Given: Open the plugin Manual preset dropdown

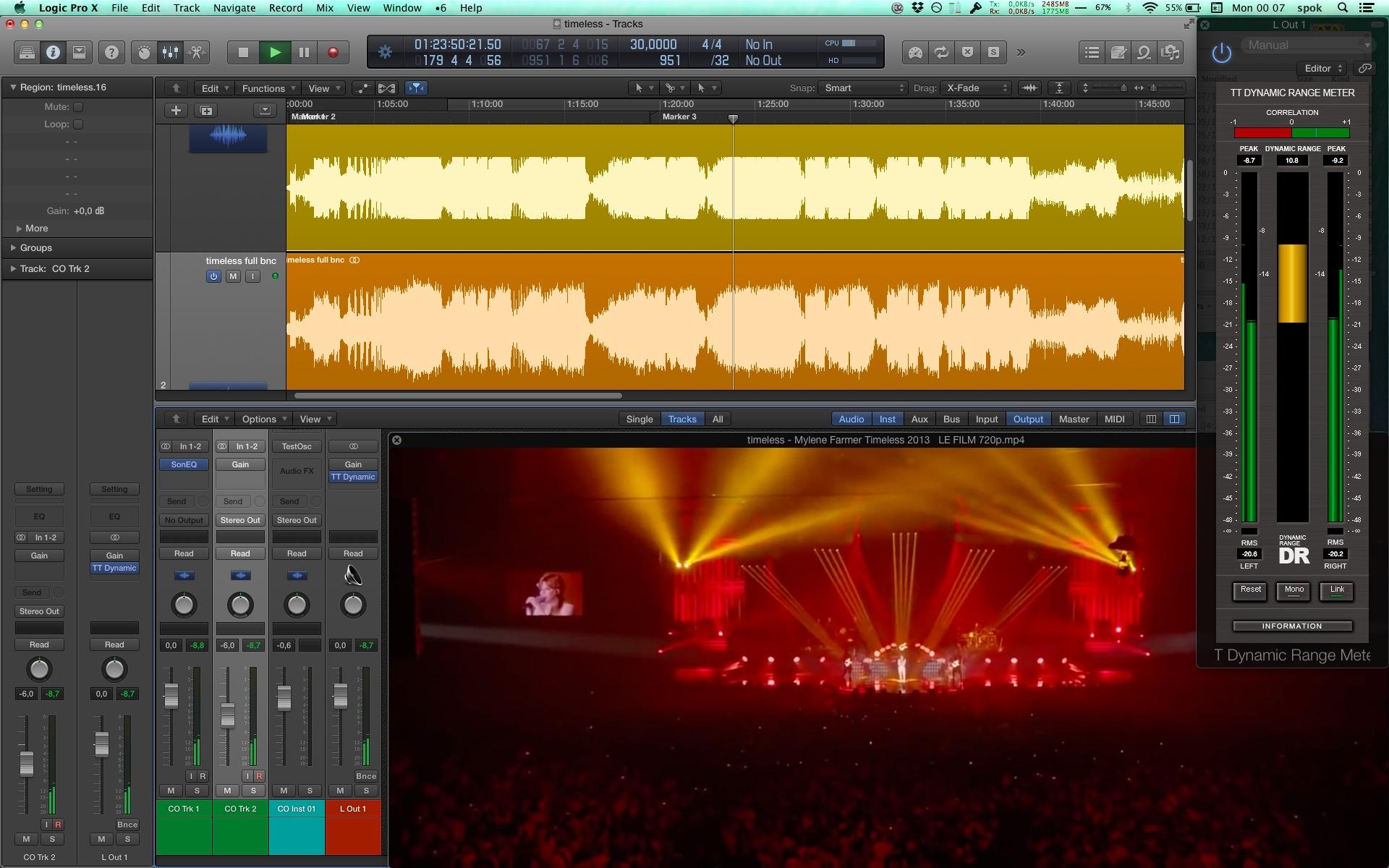Looking at the screenshot, I should pyautogui.click(x=1306, y=45).
